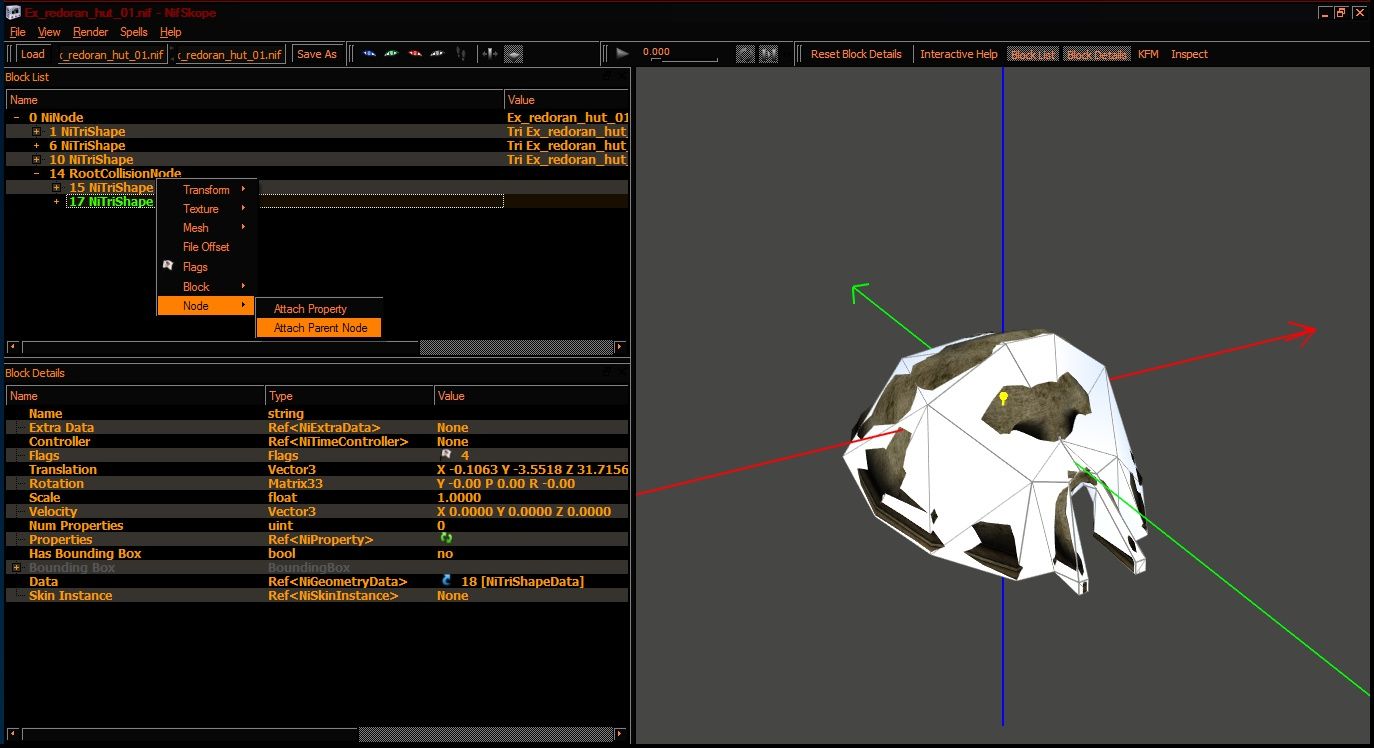Screen dimensions: 1374x748
Task: Toggle the Block List panel button in toolbar
Action: pyautogui.click(x=1033, y=54)
